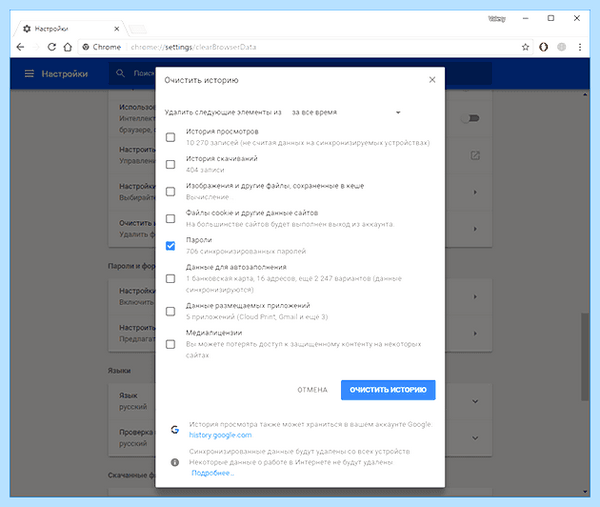Check cached images and files checkbox
This screenshot has height=507, width=600.
170,191
